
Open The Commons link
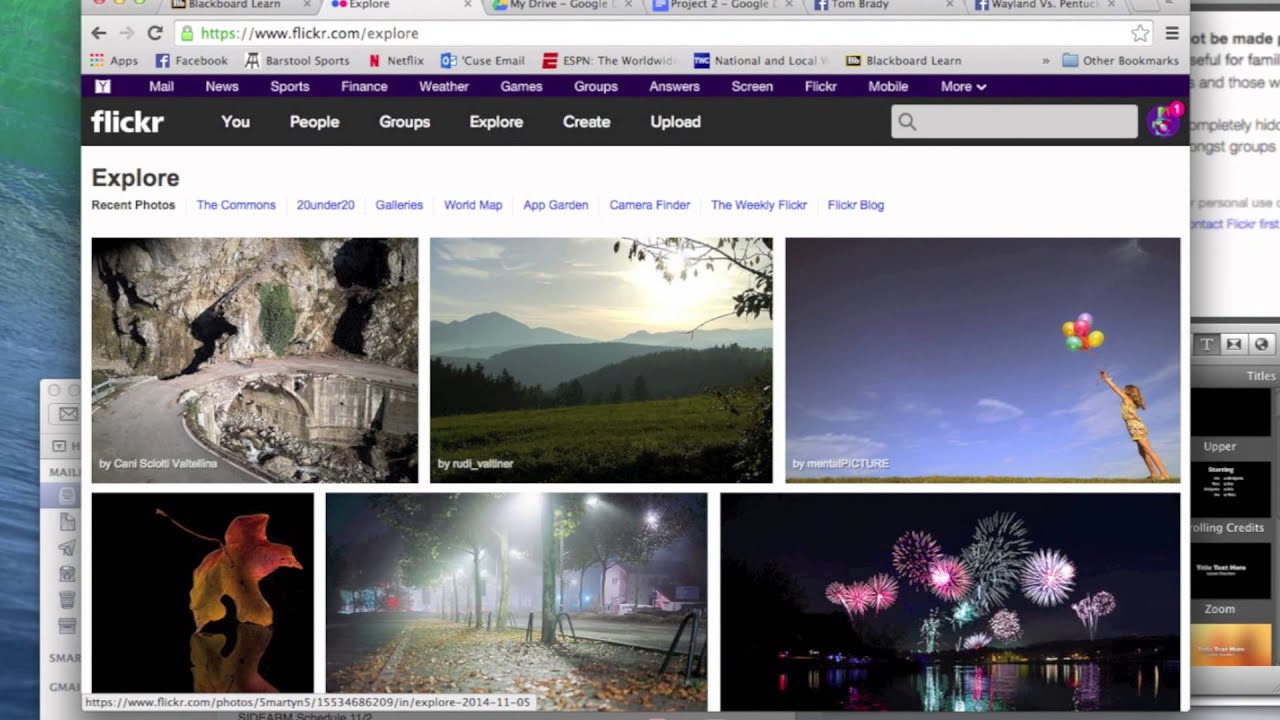coord(236,205)
